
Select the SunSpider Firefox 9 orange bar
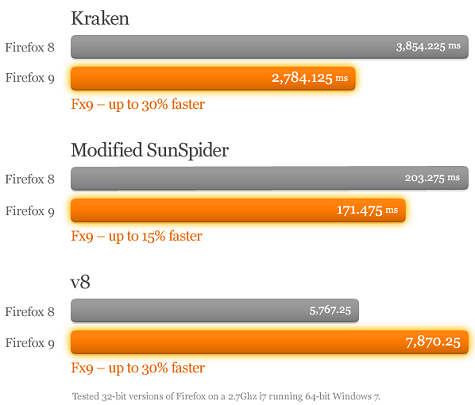(x=238, y=210)
